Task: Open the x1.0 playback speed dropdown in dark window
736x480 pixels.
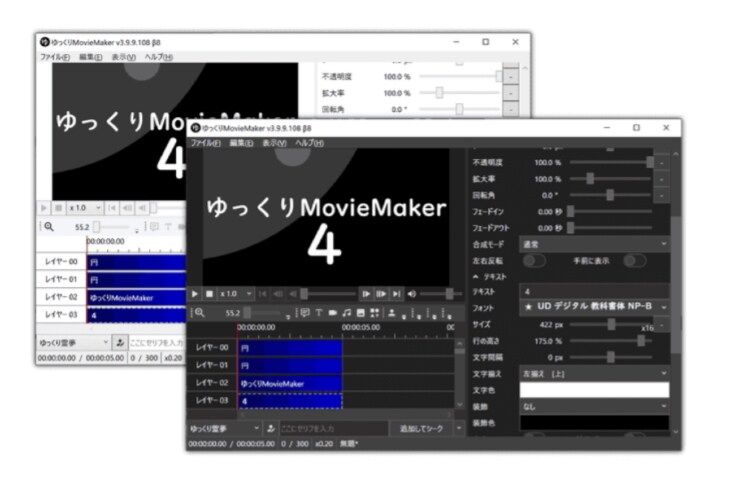Action: (x=236, y=294)
